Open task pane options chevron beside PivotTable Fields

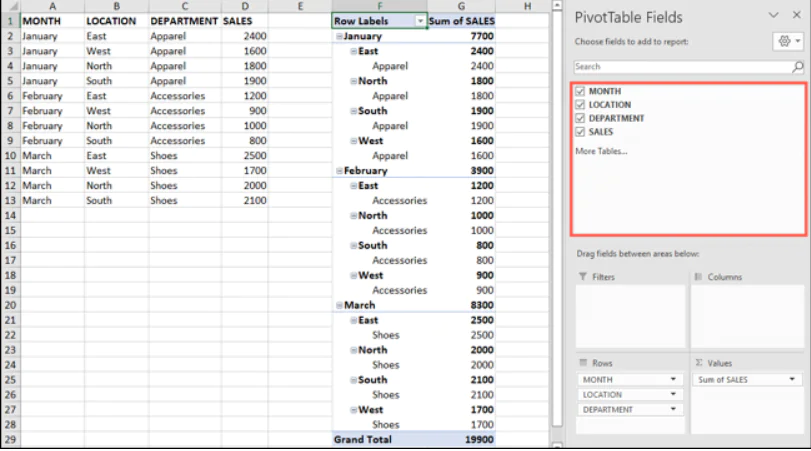point(773,16)
